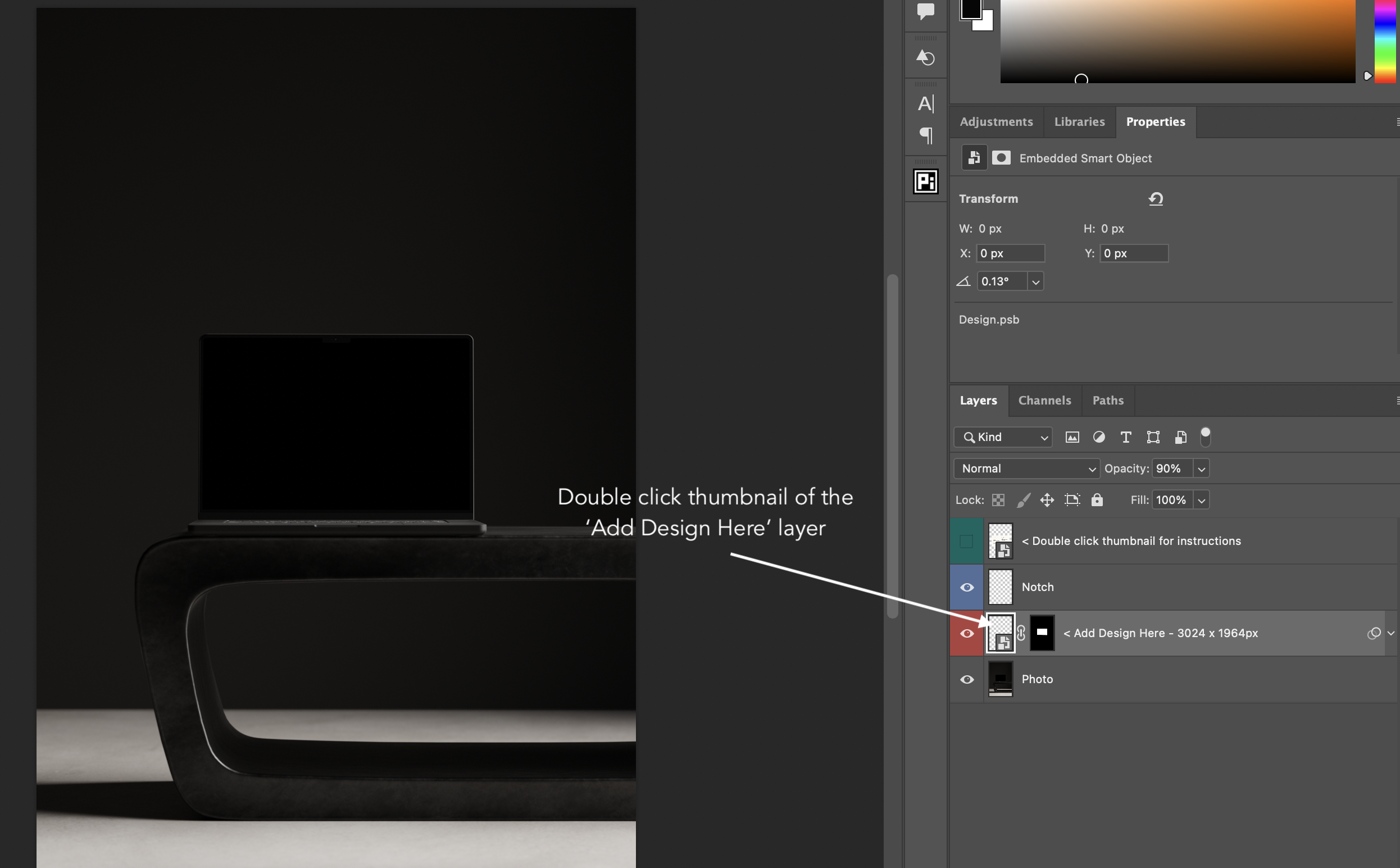
Task: Switch to the Channels tab
Action: pos(1044,400)
